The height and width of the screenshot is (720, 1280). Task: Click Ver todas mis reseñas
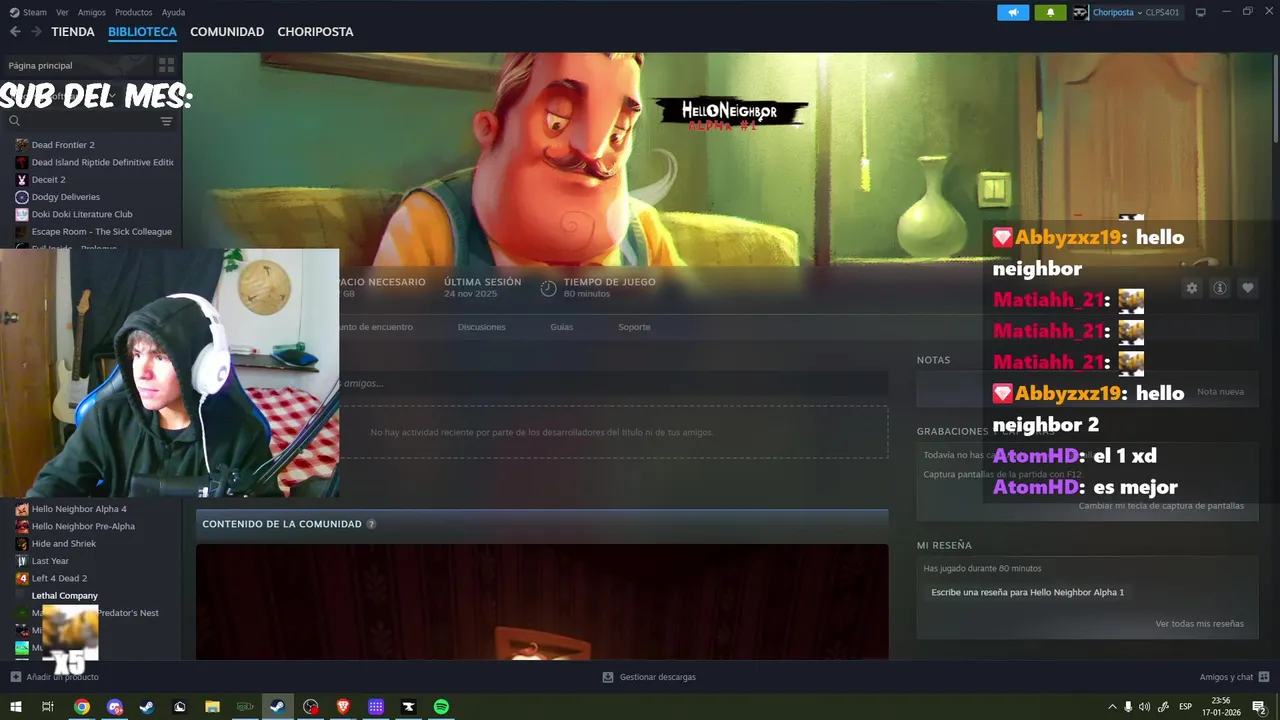coord(1199,624)
